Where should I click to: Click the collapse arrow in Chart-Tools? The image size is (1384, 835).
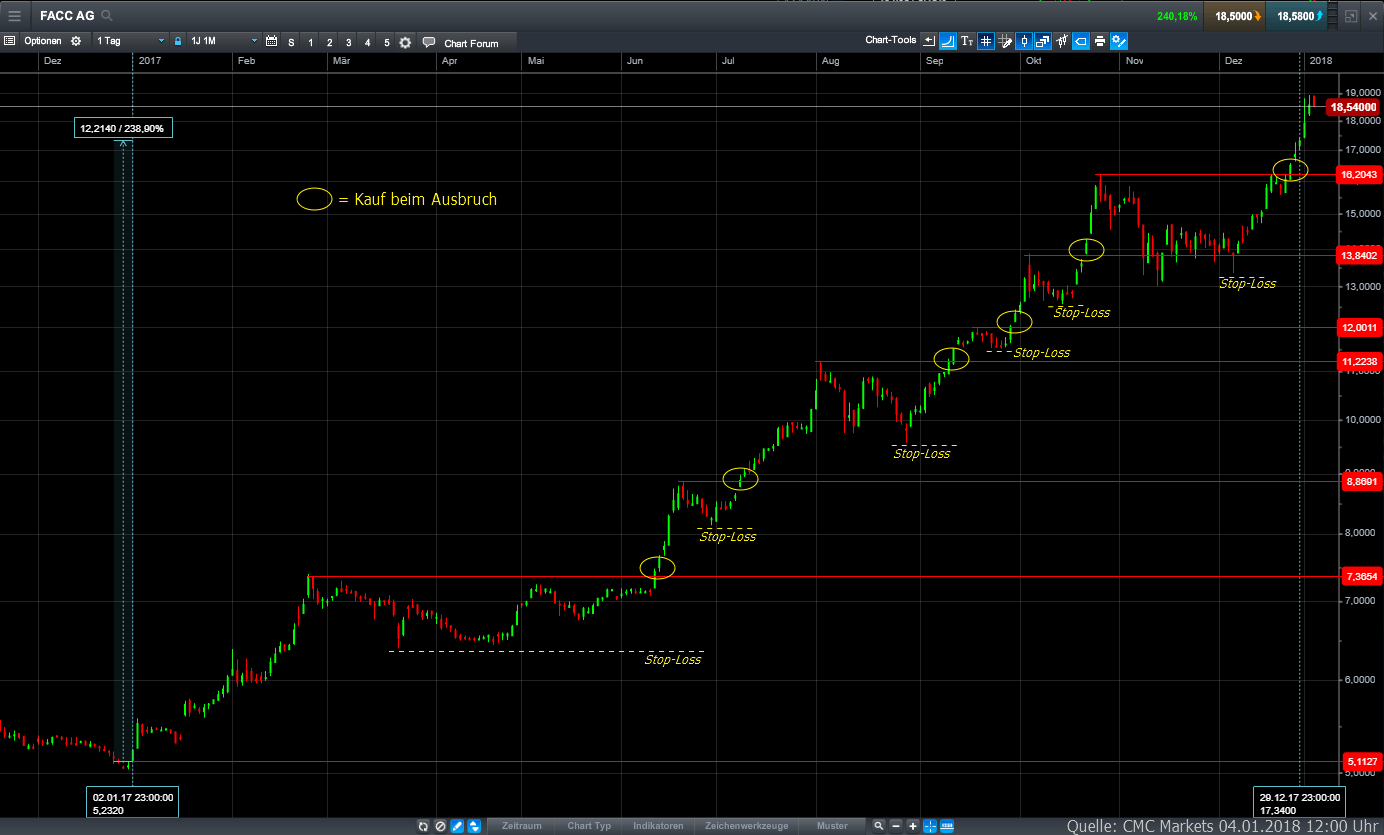929,41
